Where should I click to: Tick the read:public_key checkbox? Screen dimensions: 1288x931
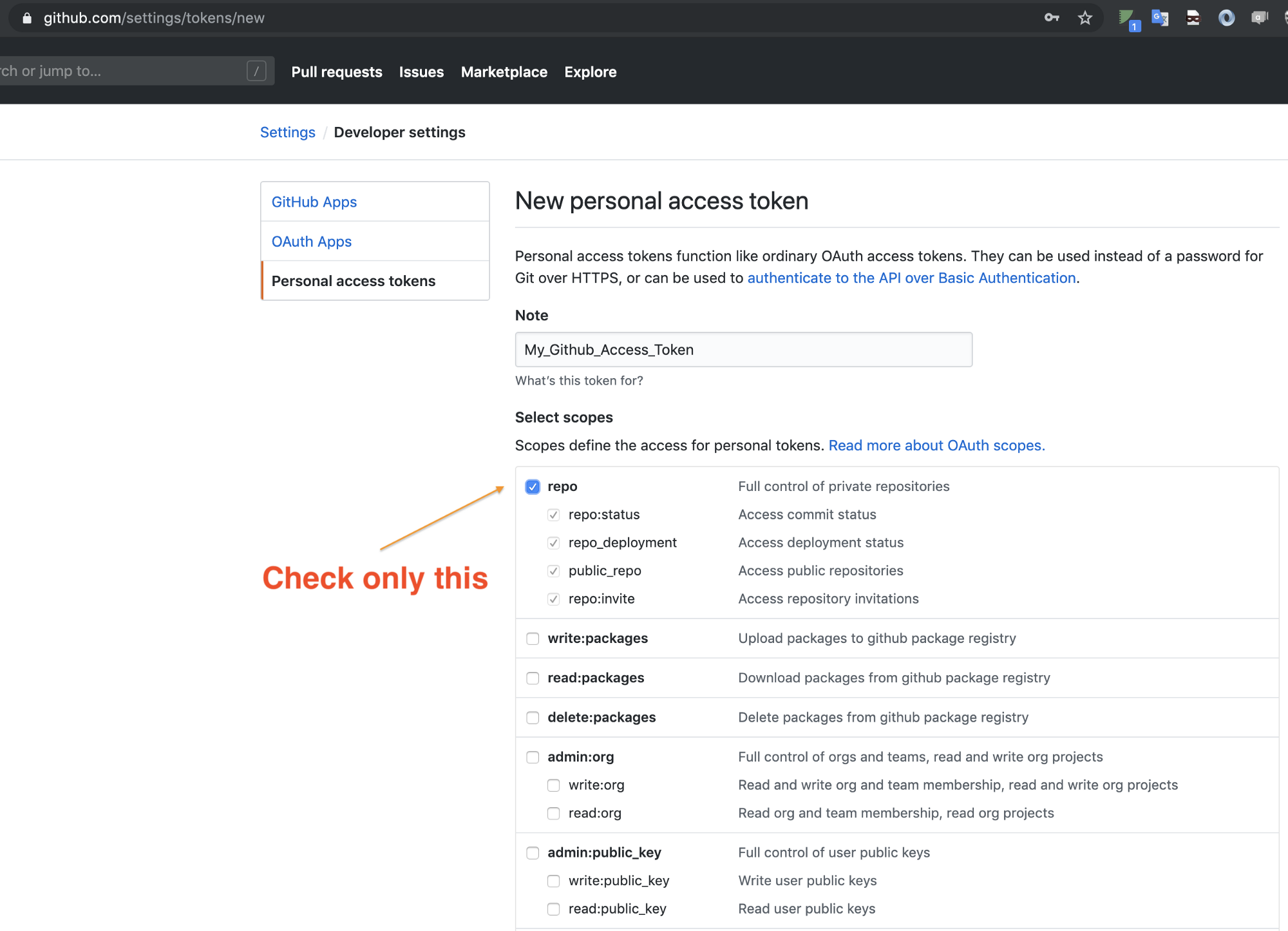(x=554, y=909)
